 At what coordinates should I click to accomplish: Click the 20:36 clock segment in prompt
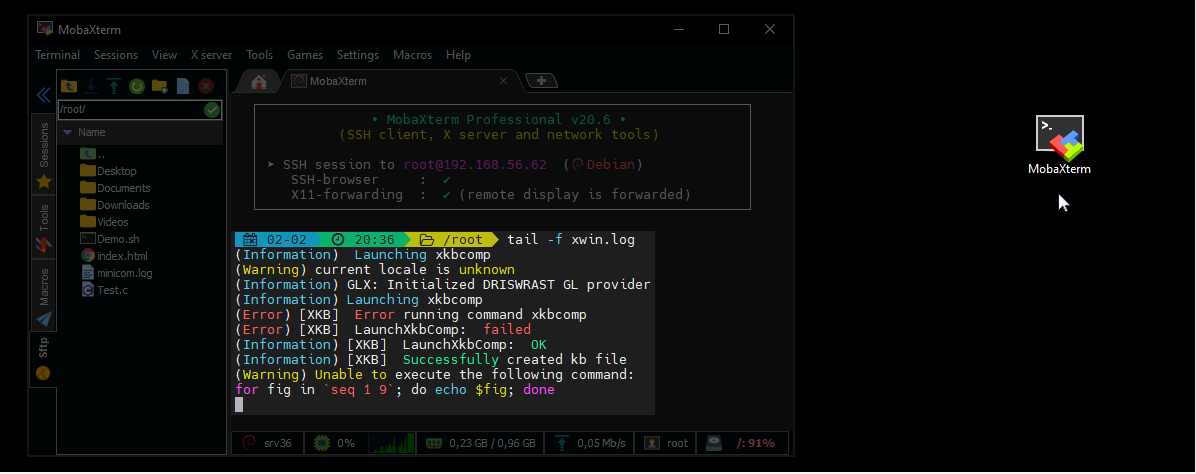pos(363,240)
